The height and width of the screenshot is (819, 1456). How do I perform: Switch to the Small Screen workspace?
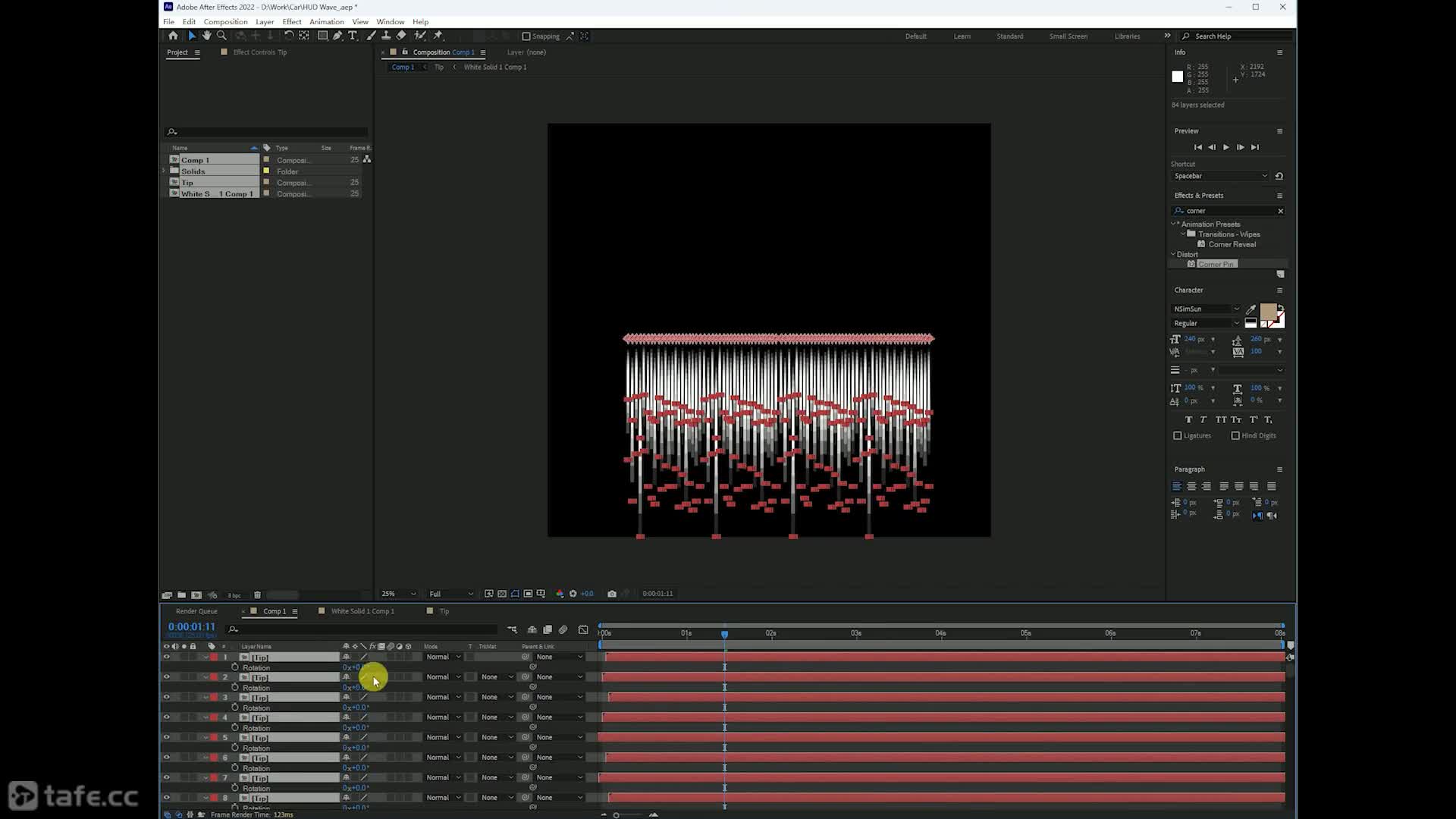(1068, 36)
